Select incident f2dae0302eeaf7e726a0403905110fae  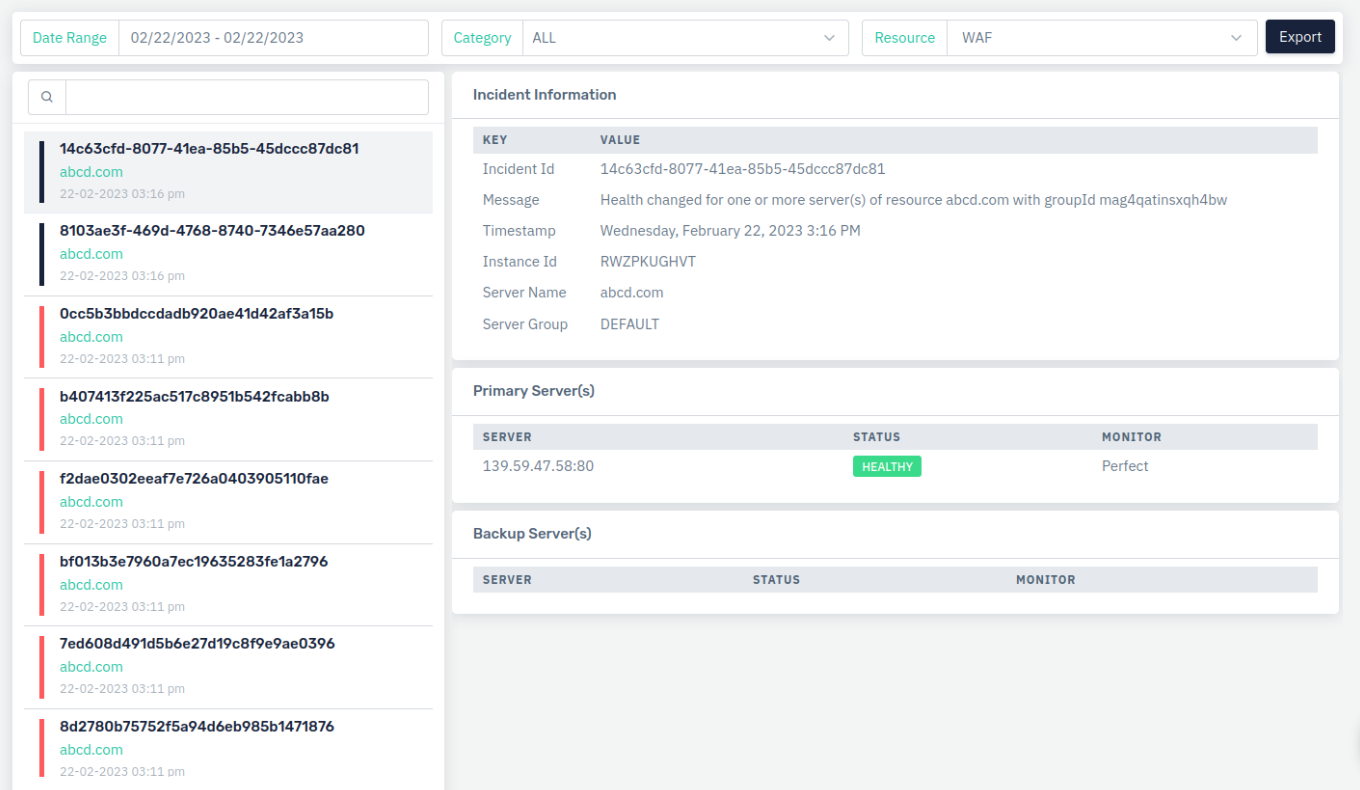(x=228, y=502)
